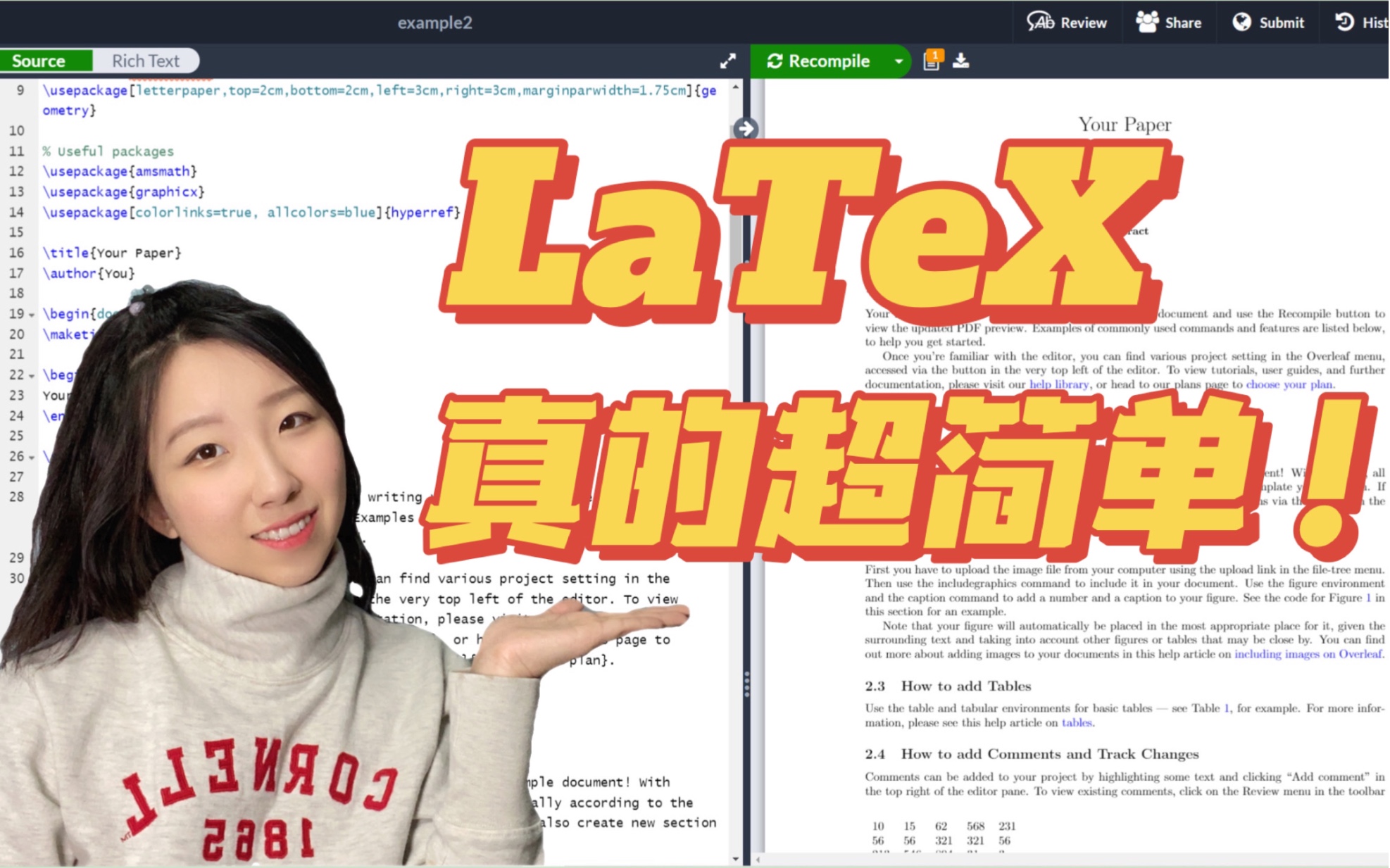View logs and output files icon
The image size is (1390, 868).
coord(932,61)
